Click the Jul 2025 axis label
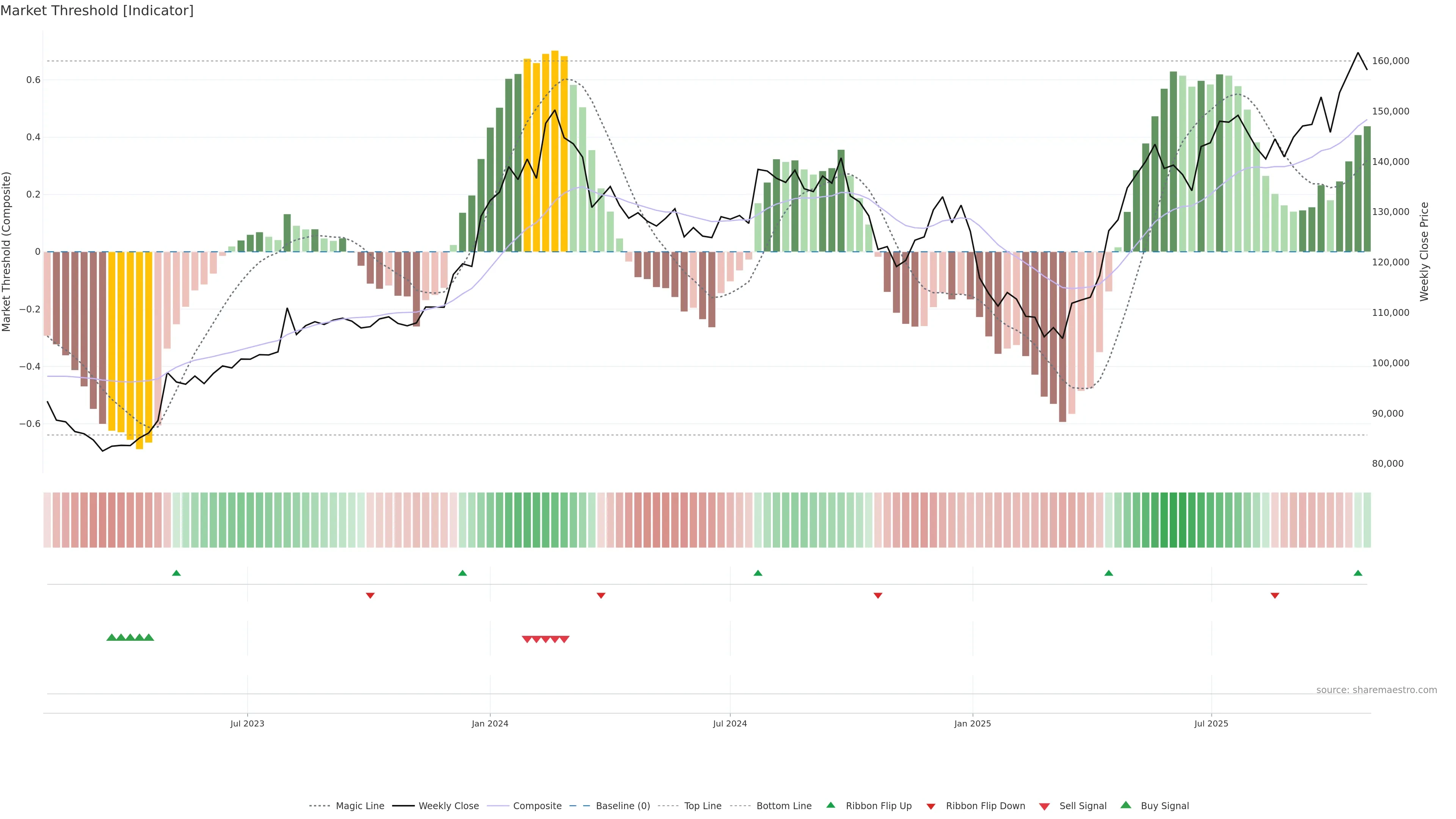Screen dimensions: 1456x819 1211,723
